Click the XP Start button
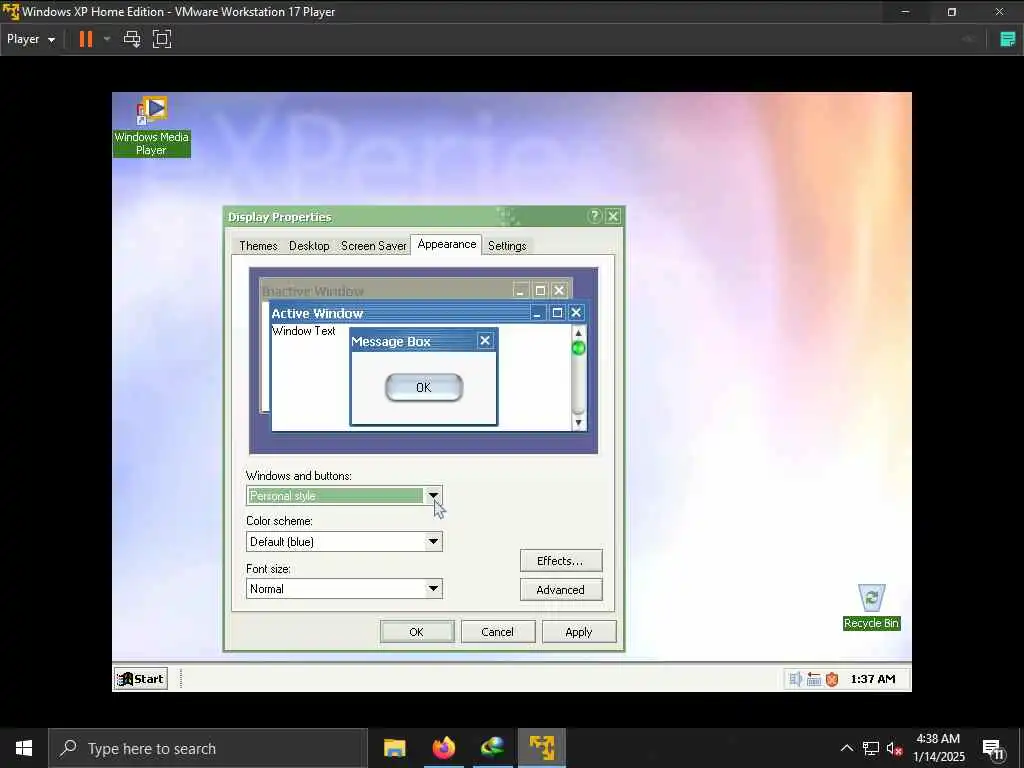Viewport: 1024px width, 768px height. click(x=140, y=679)
